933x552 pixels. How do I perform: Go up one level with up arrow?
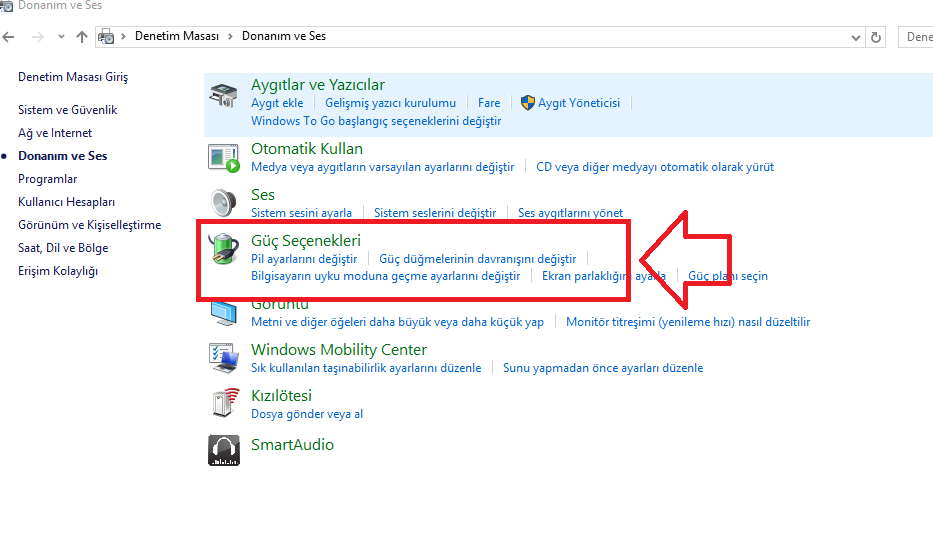pos(82,37)
